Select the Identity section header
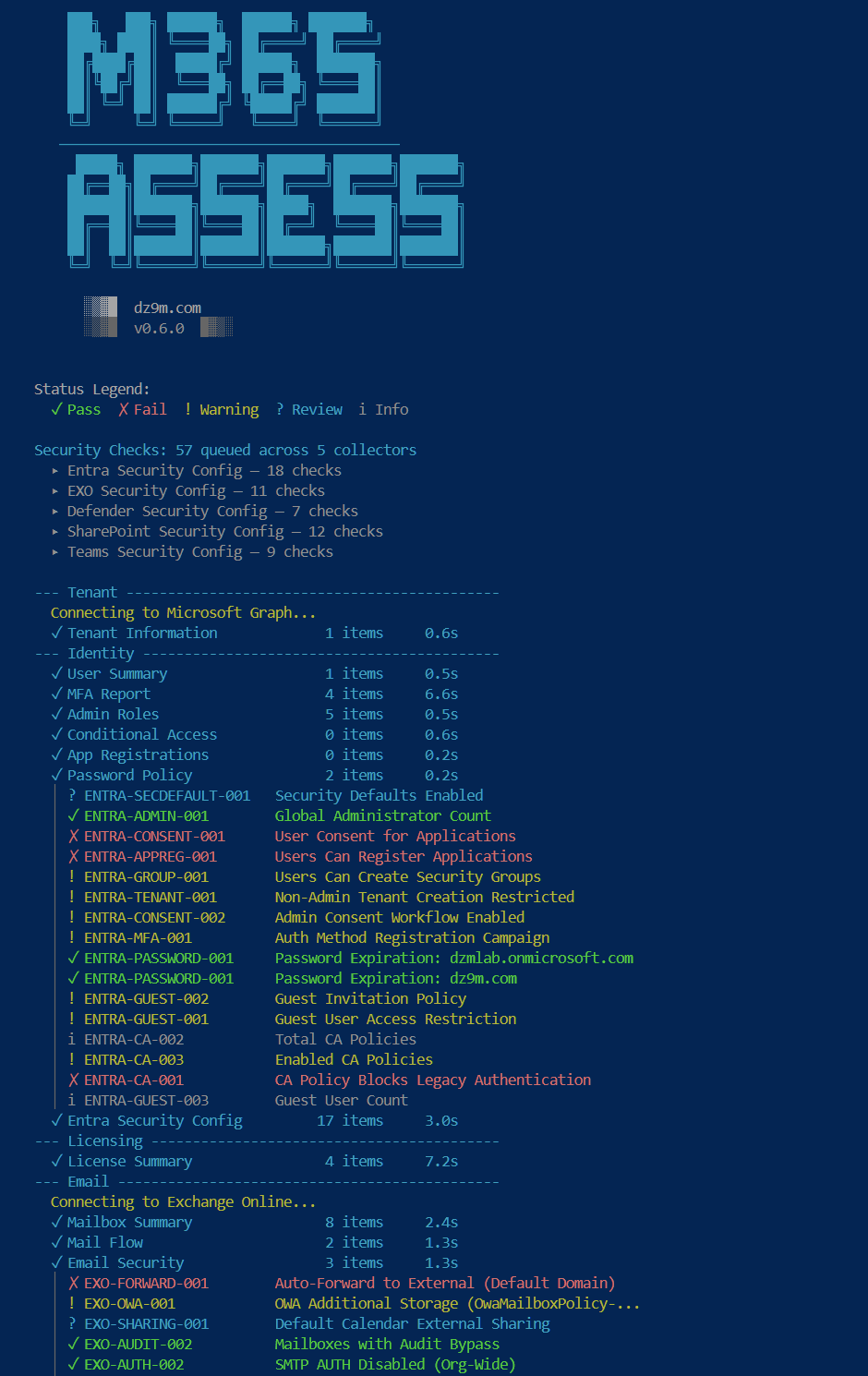The width and height of the screenshot is (868, 1376). (x=101, y=653)
